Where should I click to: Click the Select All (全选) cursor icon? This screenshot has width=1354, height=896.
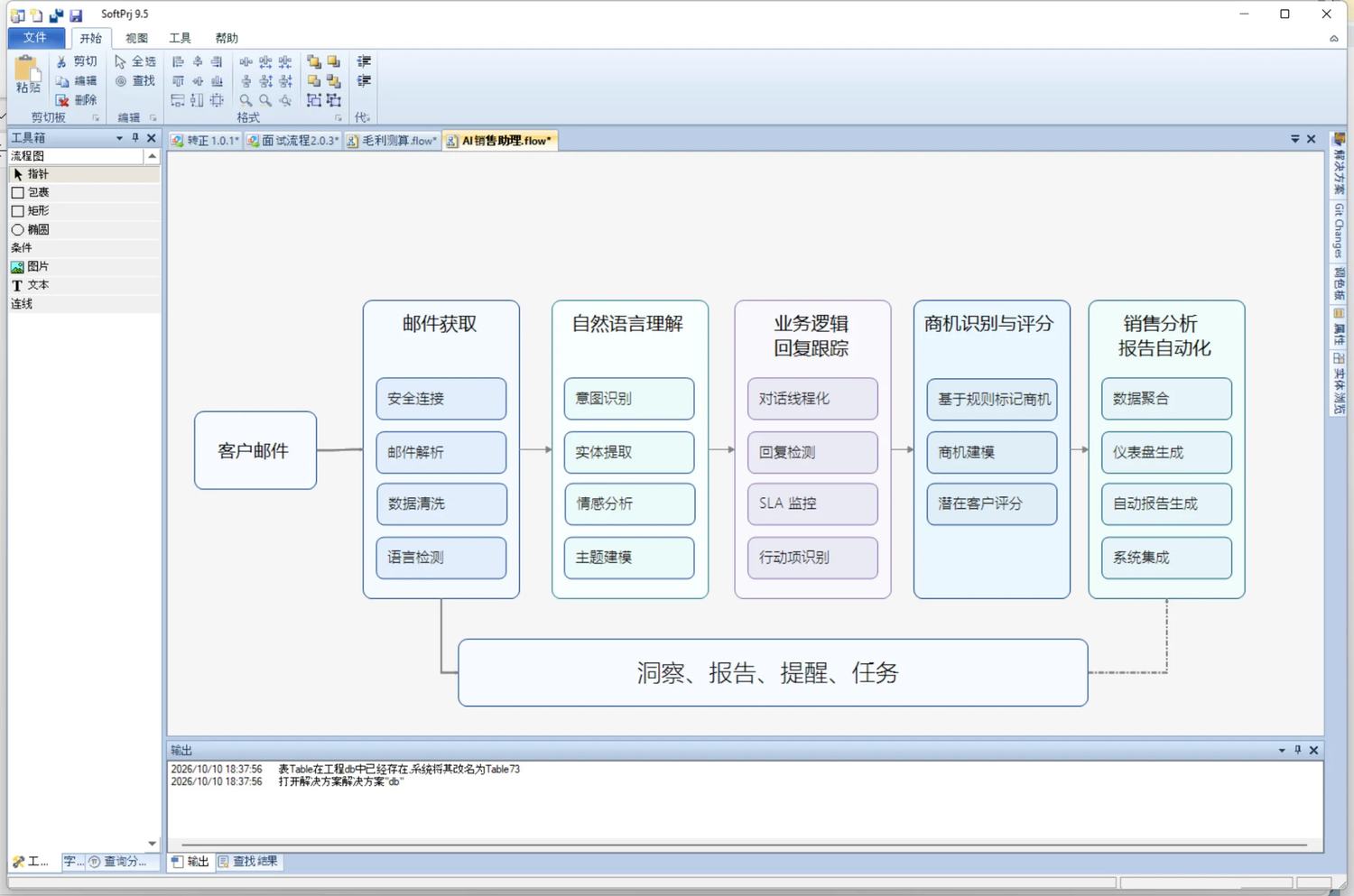(120, 61)
